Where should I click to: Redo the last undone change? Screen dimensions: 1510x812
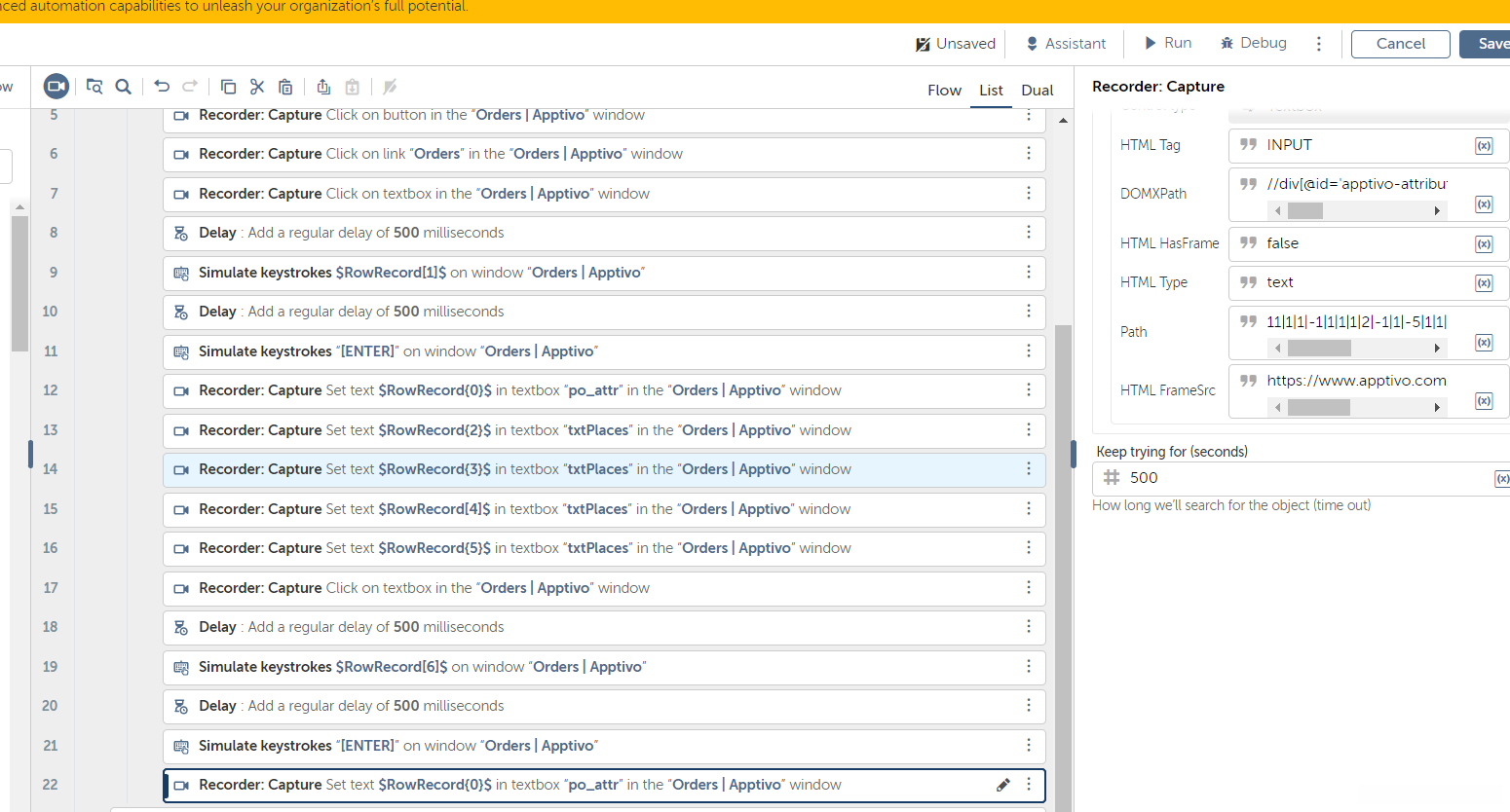[x=191, y=87]
